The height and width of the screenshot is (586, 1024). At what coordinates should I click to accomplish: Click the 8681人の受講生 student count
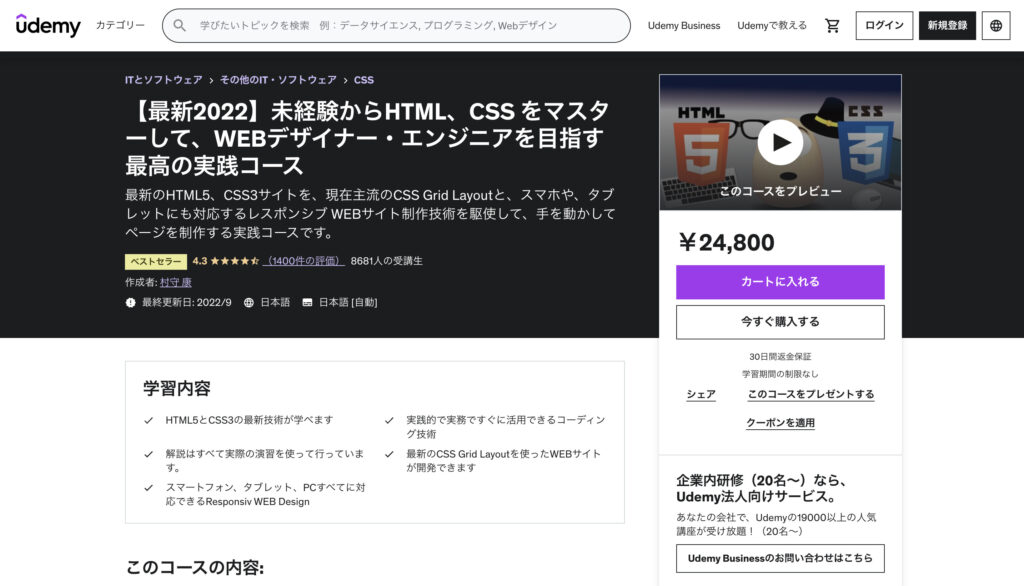point(387,261)
